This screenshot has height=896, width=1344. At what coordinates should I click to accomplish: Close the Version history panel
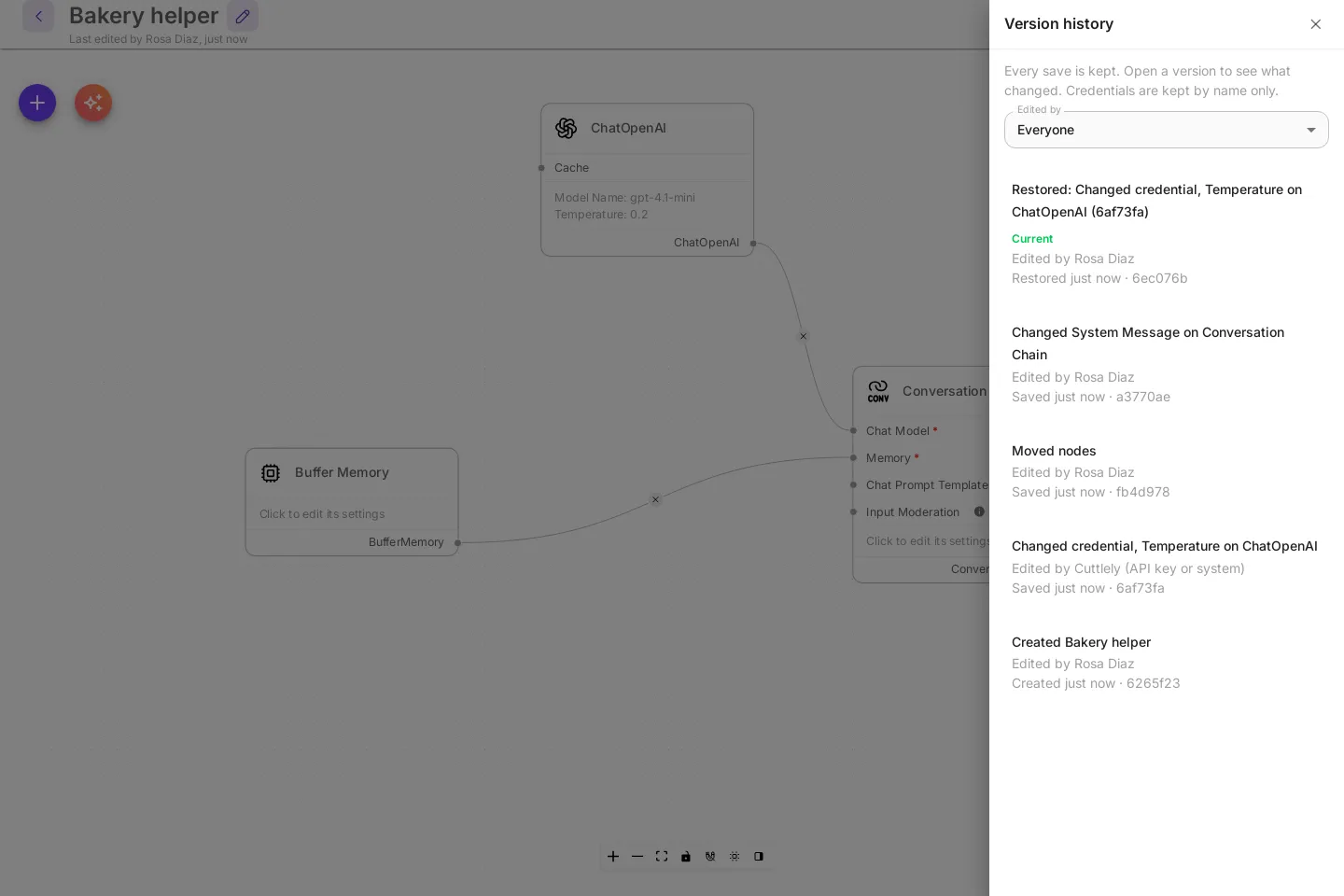click(x=1315, y=24)
